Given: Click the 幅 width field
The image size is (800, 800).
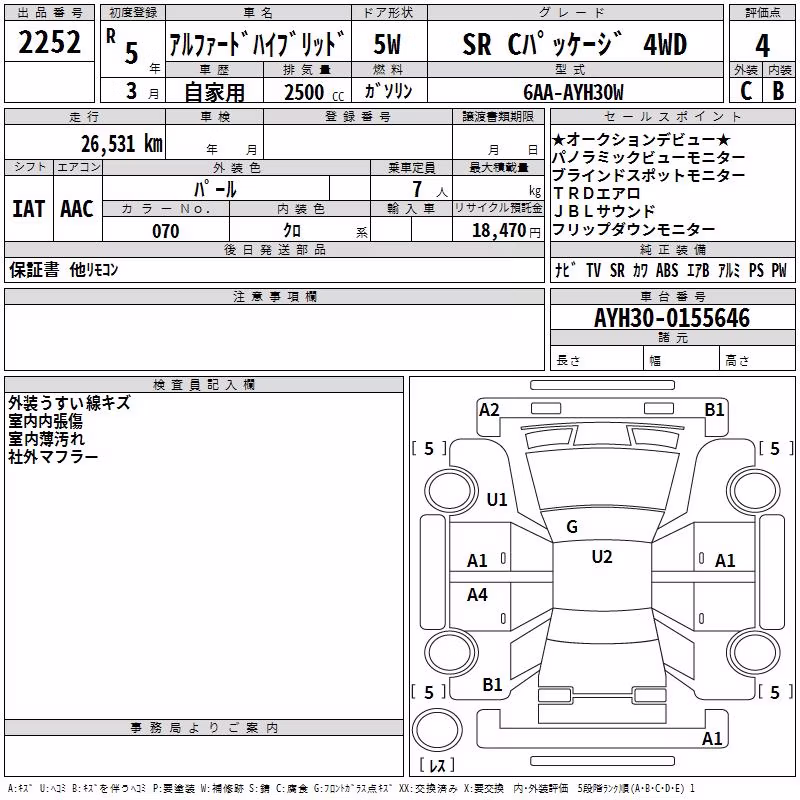Looking at the screenshot, I should point(682,359).
